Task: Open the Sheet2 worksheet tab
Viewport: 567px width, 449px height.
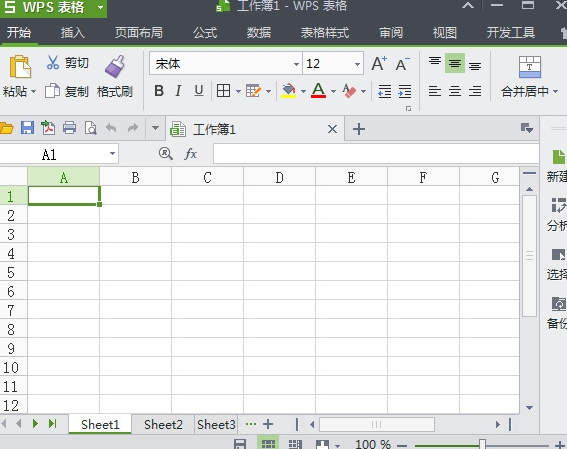Action: pyautogui.click(x=163, y=424)
